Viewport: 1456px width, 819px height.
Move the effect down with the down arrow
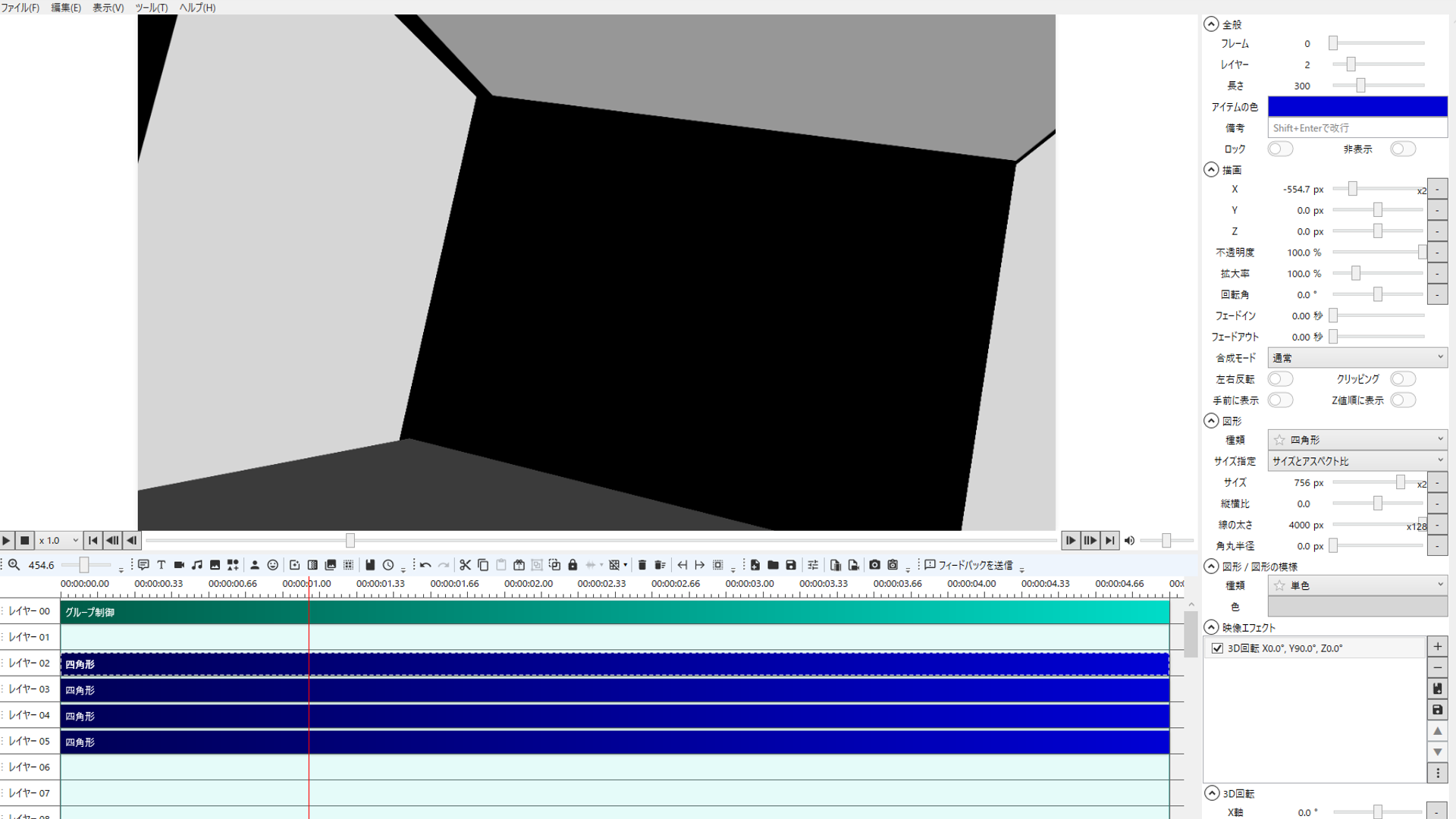pos(1437,752)
